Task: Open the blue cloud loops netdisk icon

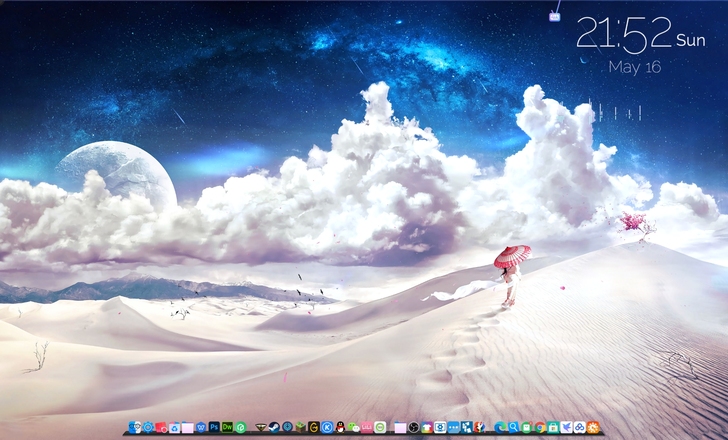Action: [579, 427]
